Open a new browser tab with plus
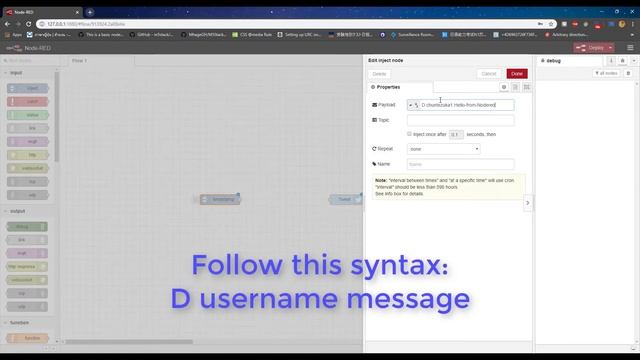The image size is (640, 360). (x=90, y=12)
